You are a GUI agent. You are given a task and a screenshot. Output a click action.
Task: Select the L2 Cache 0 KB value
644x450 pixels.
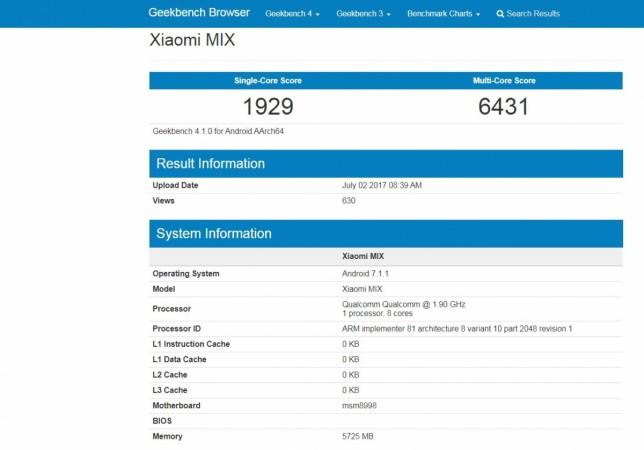click(351, 375)
